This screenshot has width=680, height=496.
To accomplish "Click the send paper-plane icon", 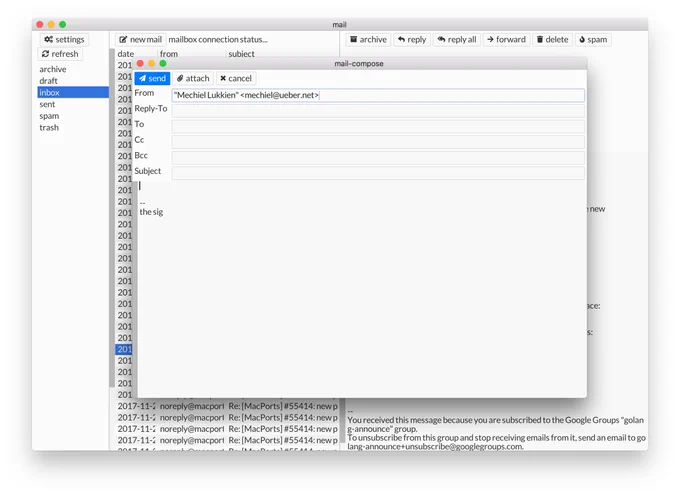I will [x=142, y=78].
